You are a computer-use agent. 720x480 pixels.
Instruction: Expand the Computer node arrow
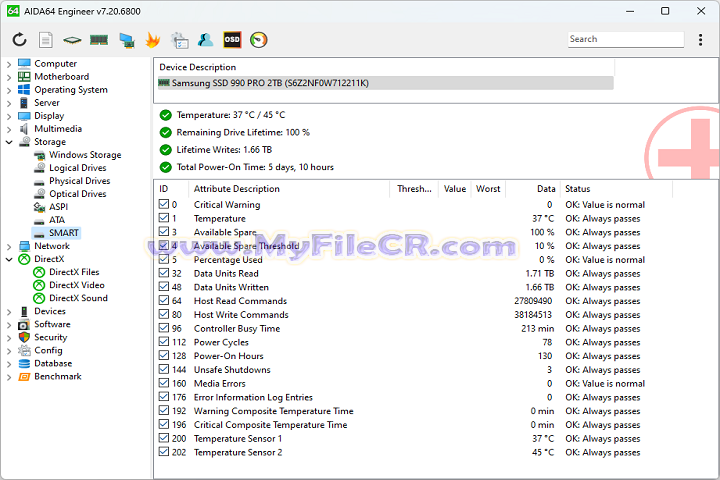pyautogui.click(x=9, y=64)
